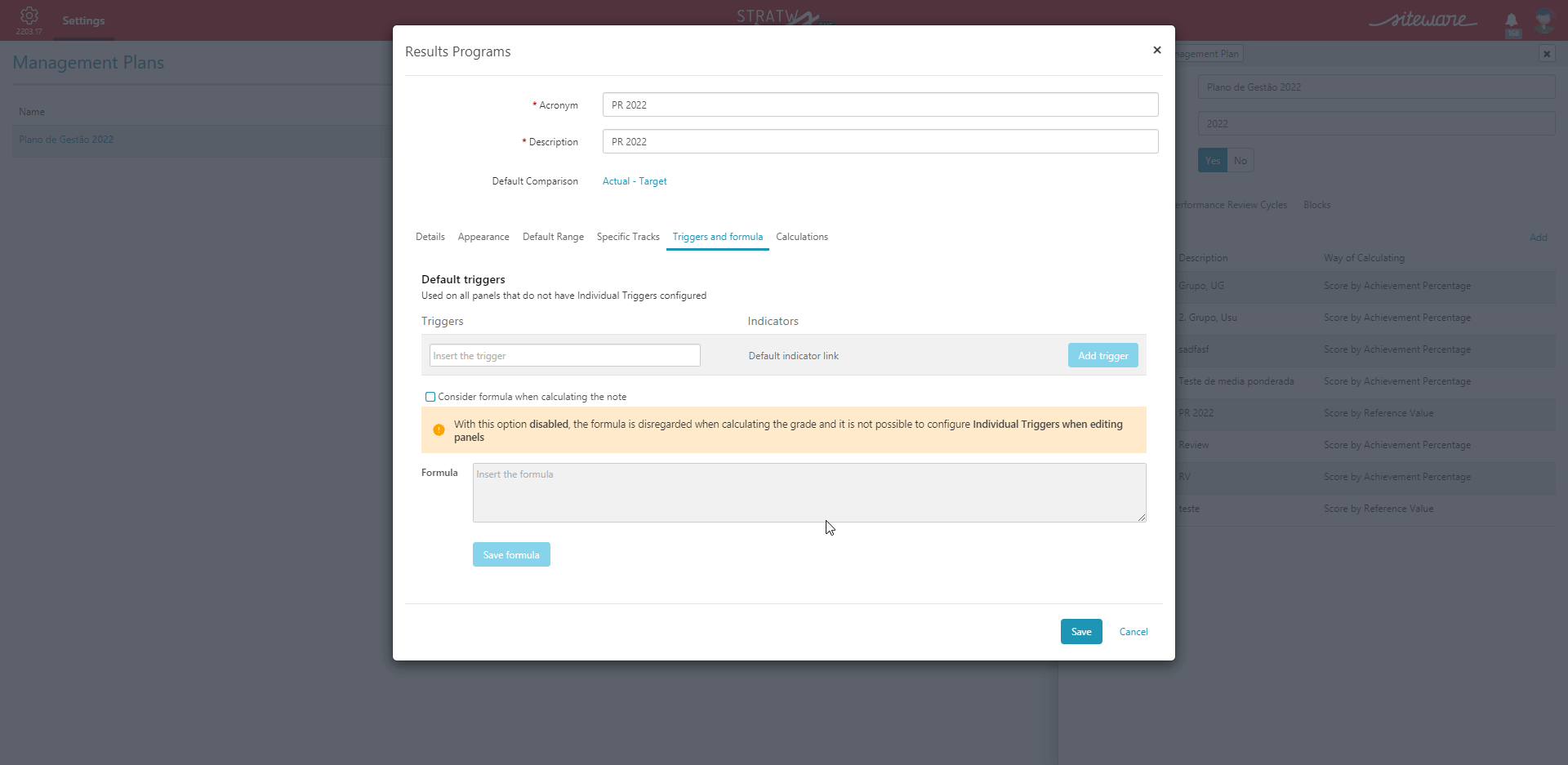Screen dimensions: 1568x765
Task: Click the Way of Calculating column header
Action: 1364,258
